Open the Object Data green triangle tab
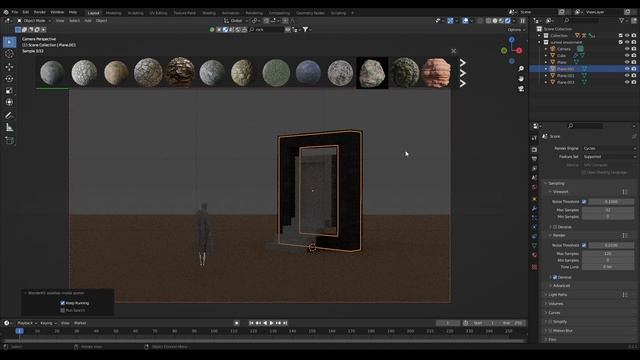 [534, 246]
